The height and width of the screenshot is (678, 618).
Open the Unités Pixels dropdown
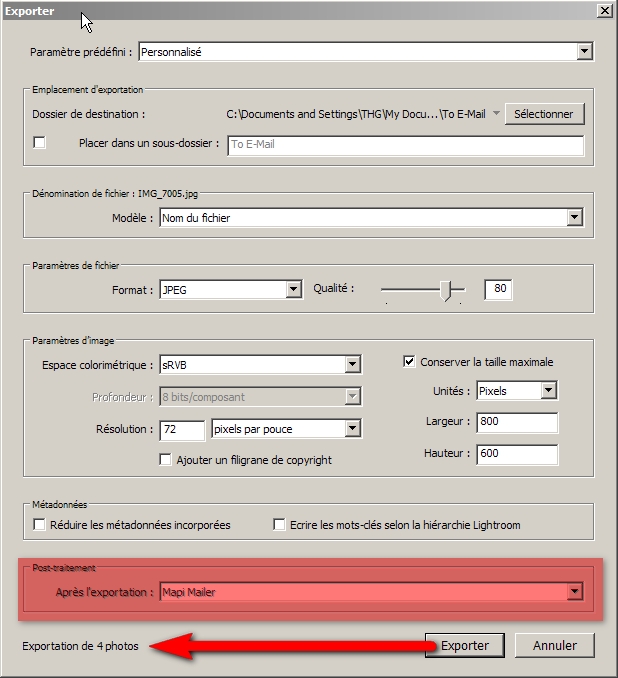click(x=517, y=390)
